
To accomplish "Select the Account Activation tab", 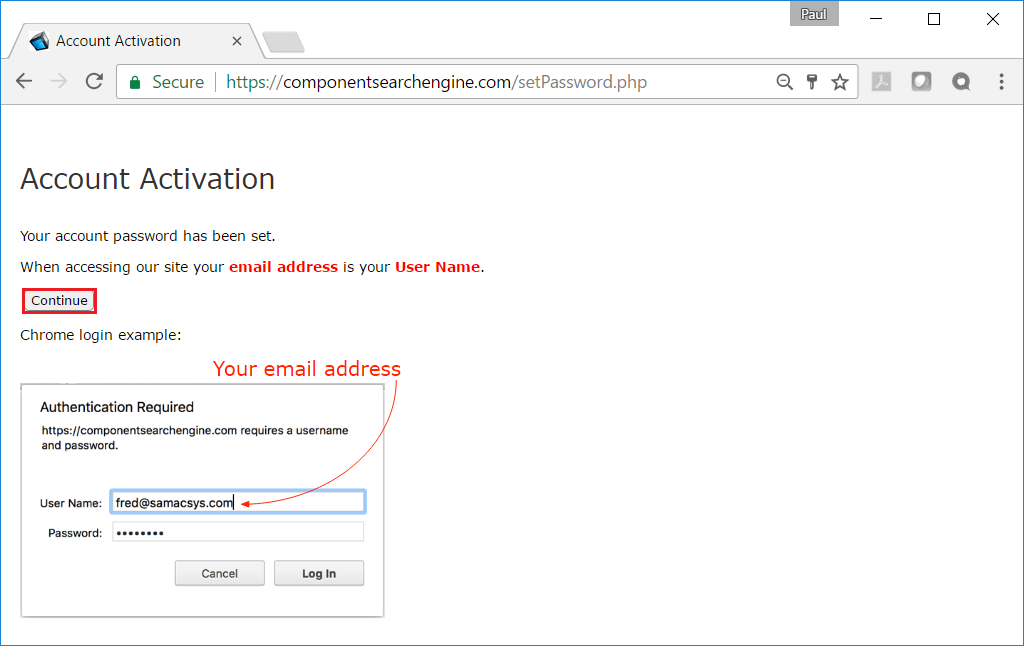I will coord(118,41).
